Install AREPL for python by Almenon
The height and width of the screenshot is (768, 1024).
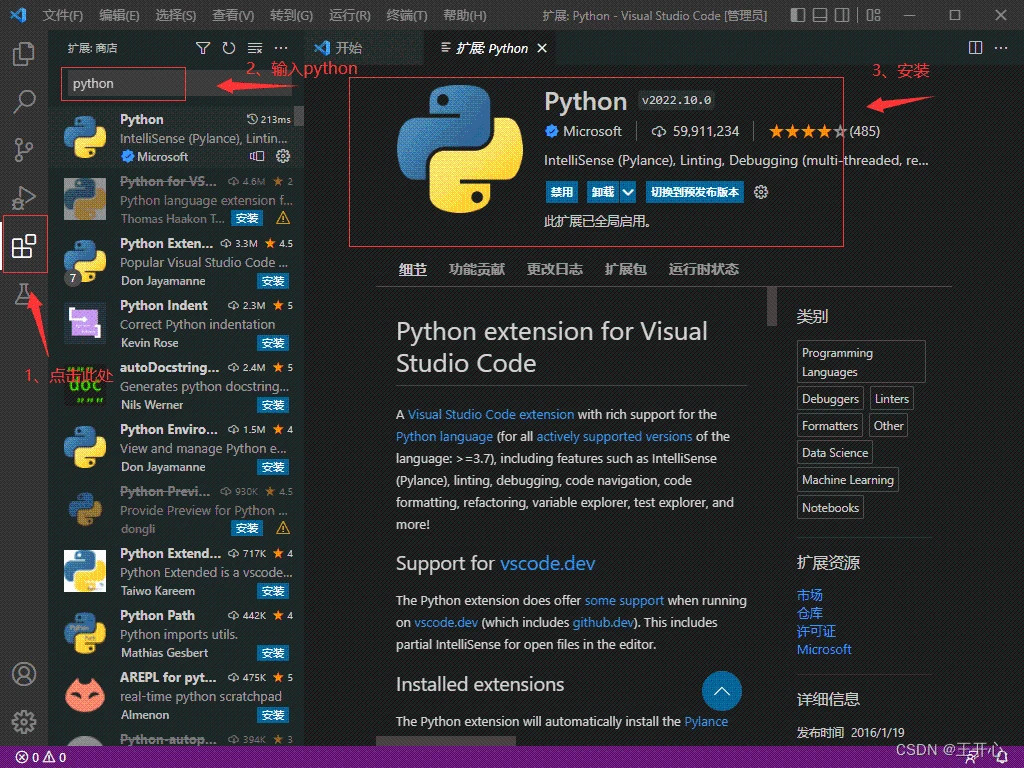click(x=272, y=715)
